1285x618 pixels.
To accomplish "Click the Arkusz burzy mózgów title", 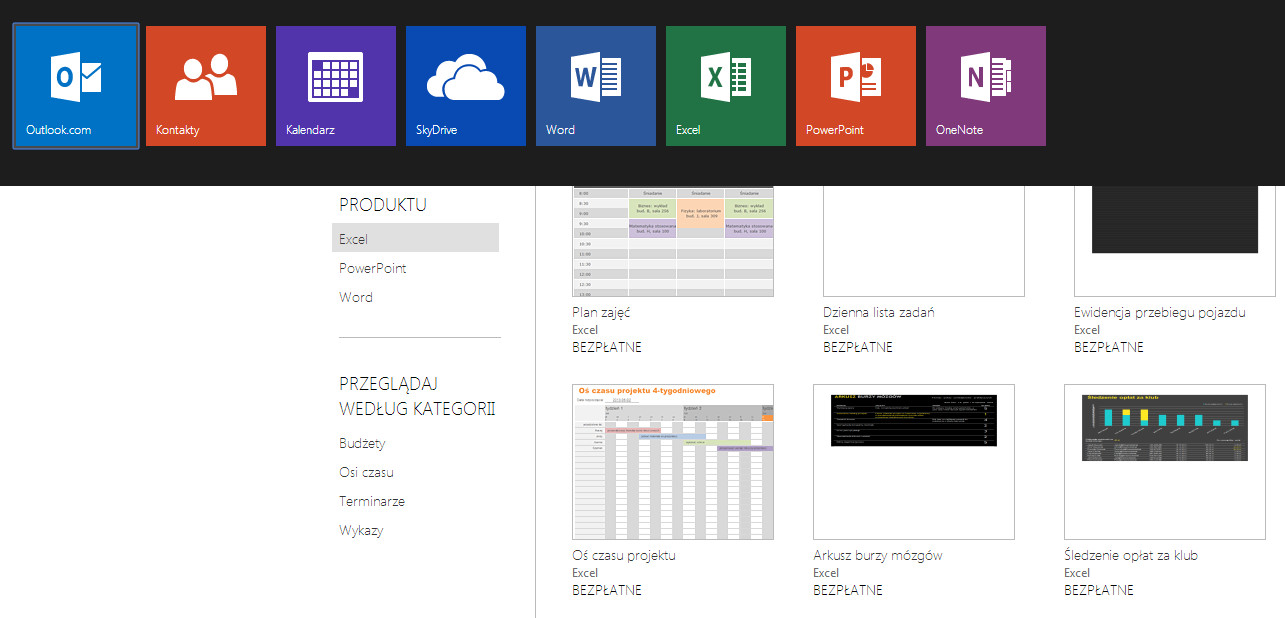I will [x=878, y=556].
